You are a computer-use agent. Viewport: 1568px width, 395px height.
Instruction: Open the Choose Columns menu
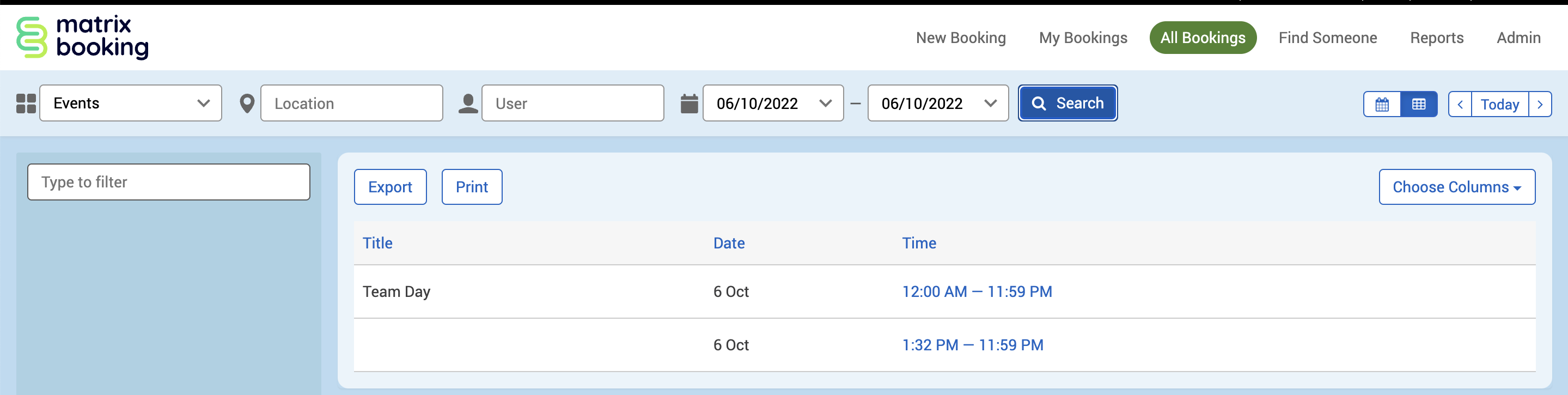pos(1456,187)
